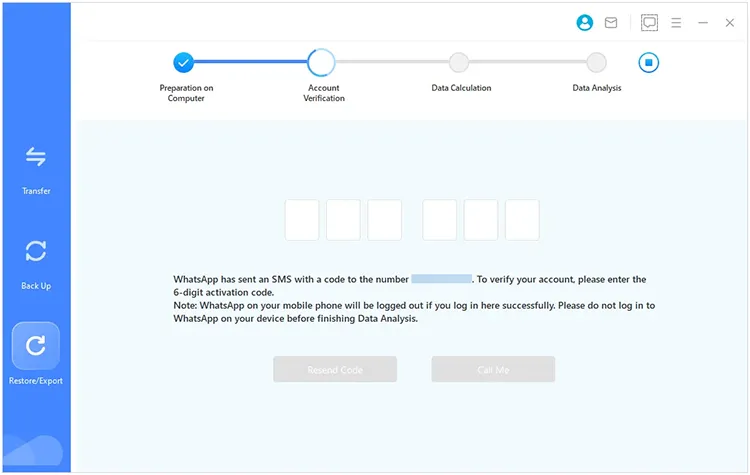Close the application window
The height and width of the screenshot is (475, 750).
729,22
